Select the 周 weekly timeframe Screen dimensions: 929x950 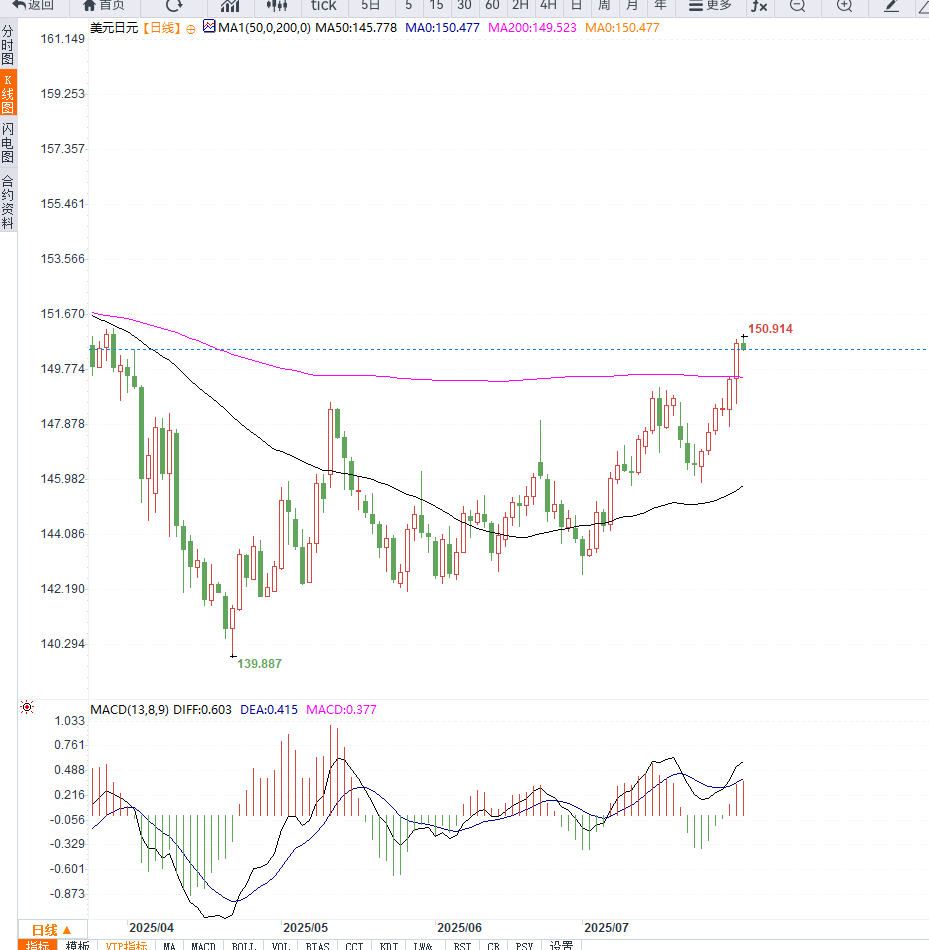pyautogui.click(x=604, y=5)
